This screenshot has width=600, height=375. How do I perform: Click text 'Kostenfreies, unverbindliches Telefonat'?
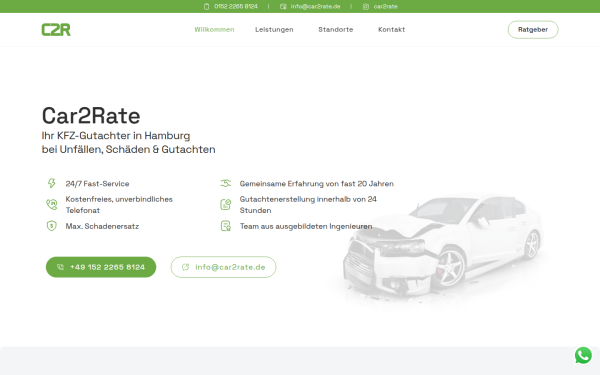pyautogui.click(x=119, y=205)
